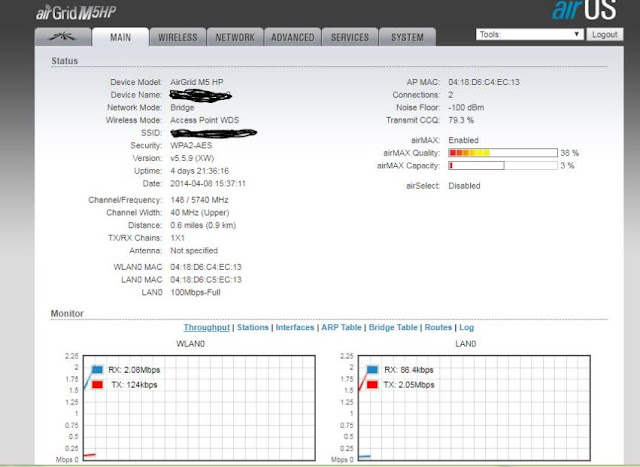640x467 pixels.
Task: Click the Version value v5.5.9 (XW)
Action: 192,158
